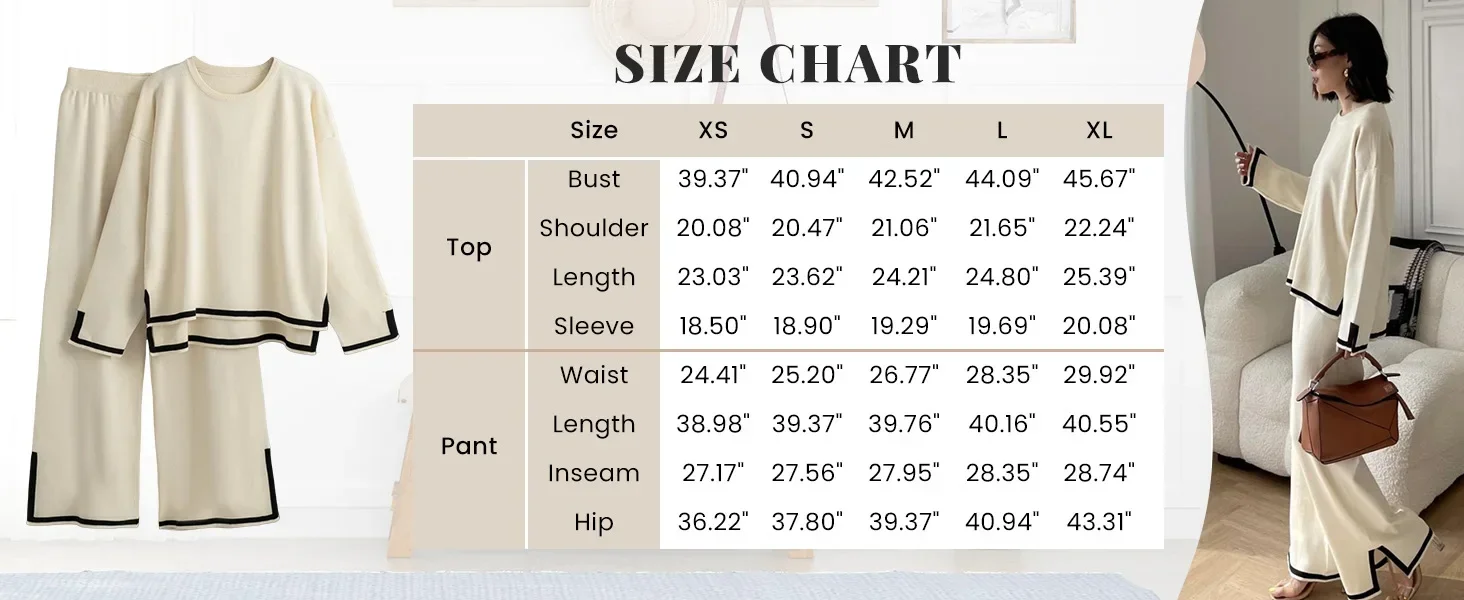The height and width of the screenshot is (600, 1464).
Task: Click the 42.52" bust value for M
Action: [x=904, y=179]
